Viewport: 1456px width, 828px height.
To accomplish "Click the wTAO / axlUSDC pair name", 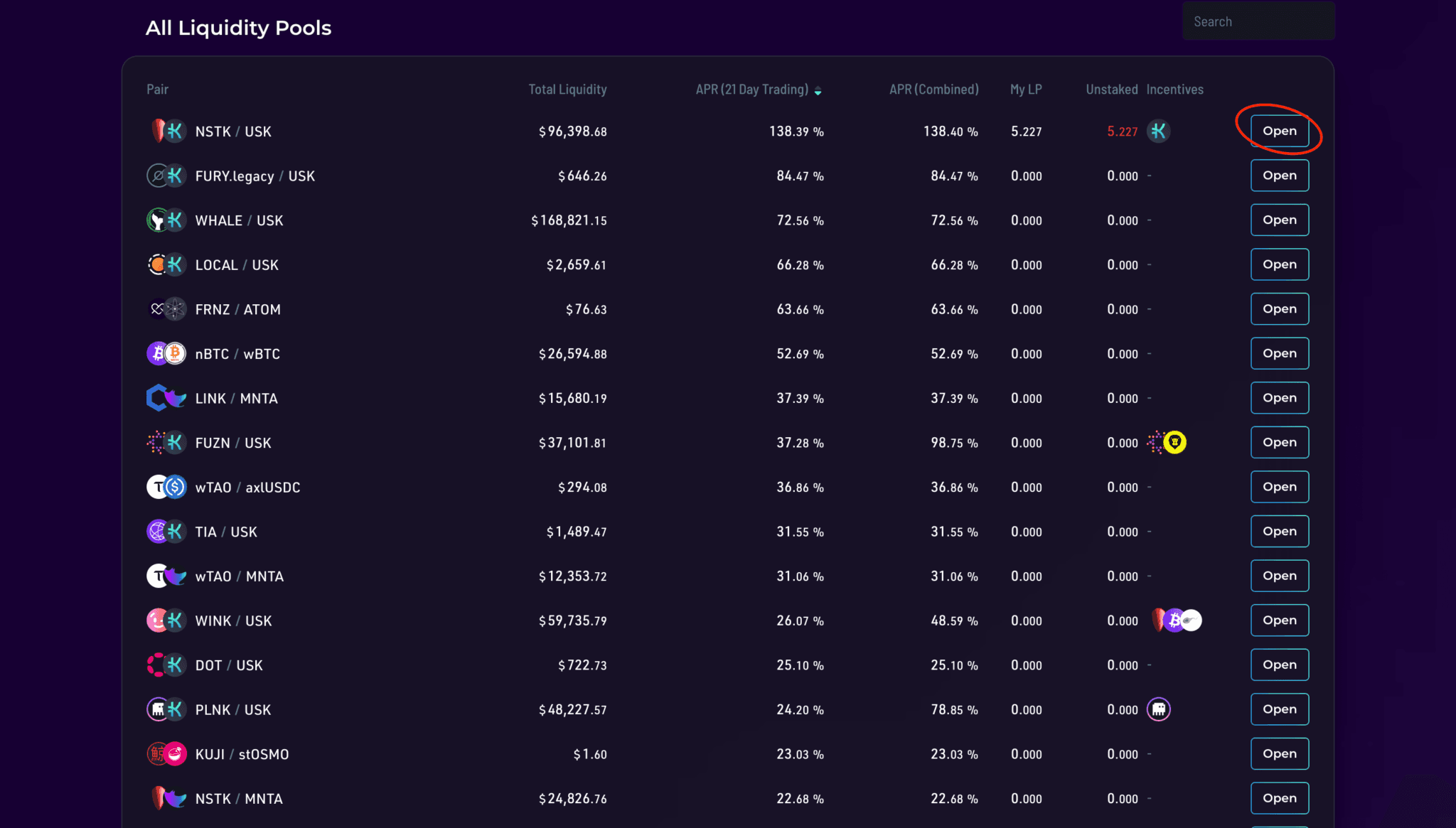I will [x=247, y=488].
